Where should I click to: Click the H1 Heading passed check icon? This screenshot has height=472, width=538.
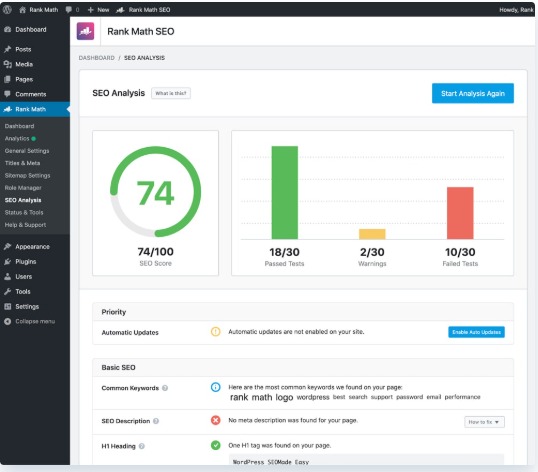(x=215, y=445)
